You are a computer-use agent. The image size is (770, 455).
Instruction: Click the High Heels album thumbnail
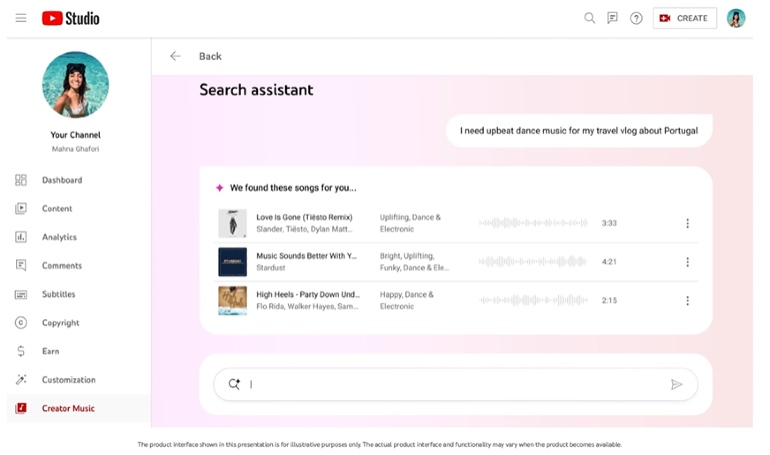232,300
